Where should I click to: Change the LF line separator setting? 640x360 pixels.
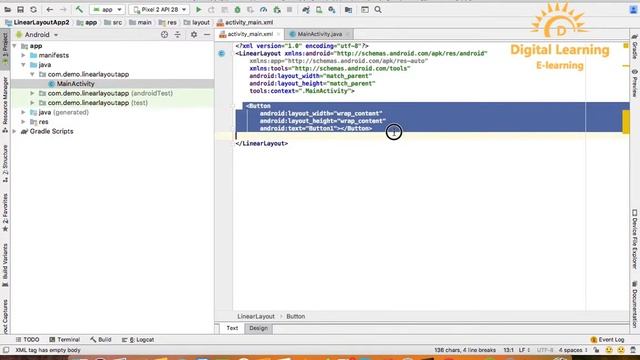click(524, 350)
